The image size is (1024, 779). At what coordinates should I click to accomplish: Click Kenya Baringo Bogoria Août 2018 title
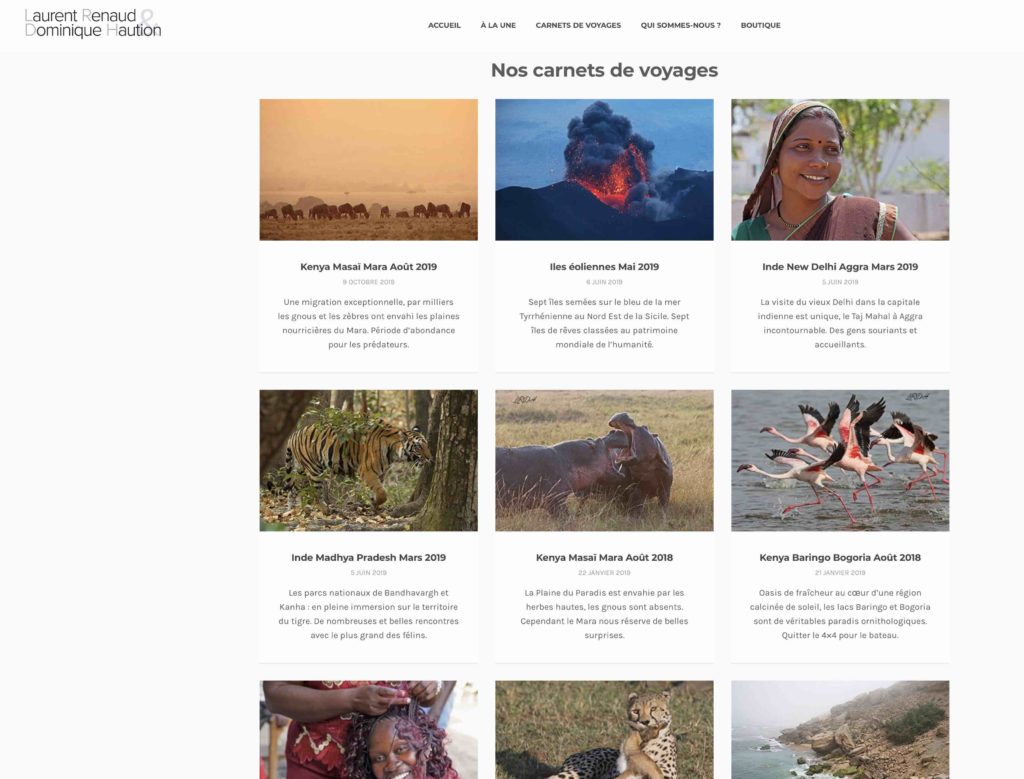click(x=840, y=558)
